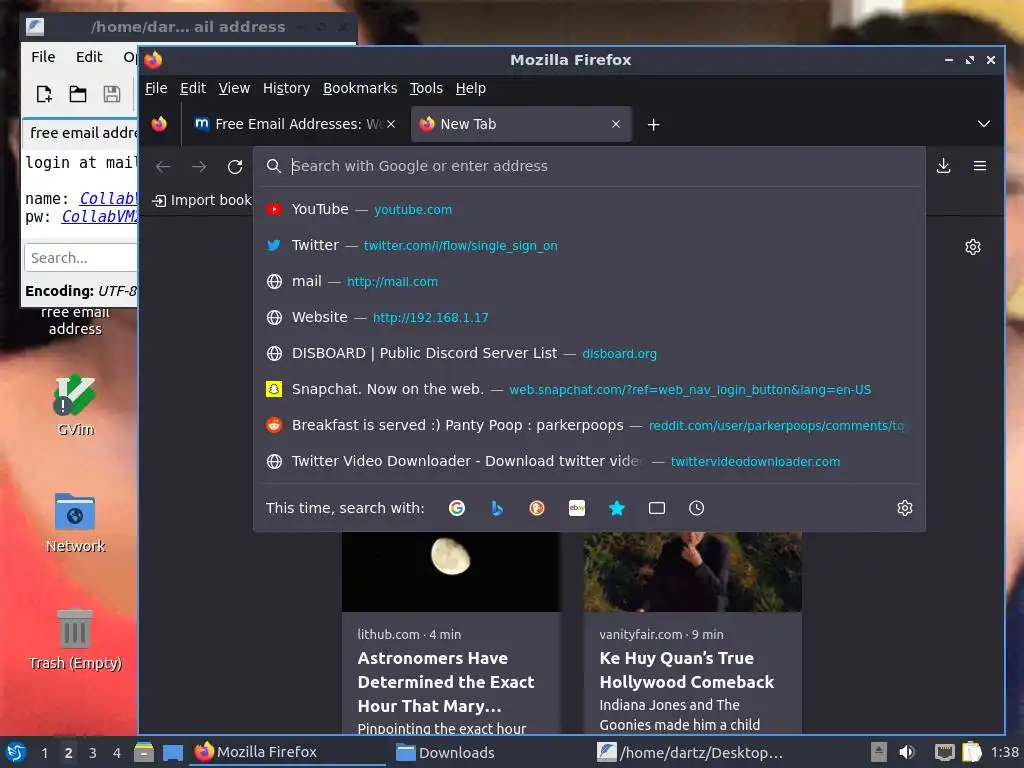Switch to workspace 4 in the pager
This screenshot has width=1024, height=768.
[x=117, y=753]
